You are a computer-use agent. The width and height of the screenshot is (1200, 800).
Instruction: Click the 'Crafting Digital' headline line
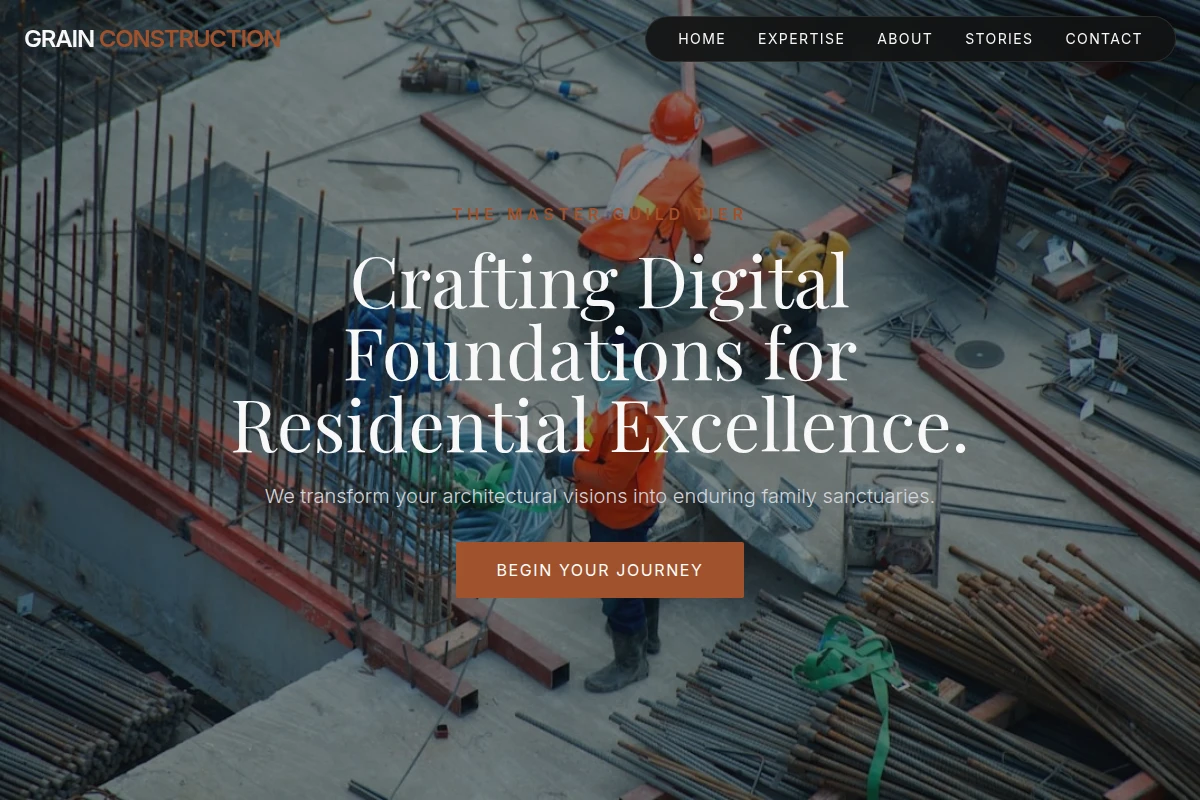click(x=600, y=282)
